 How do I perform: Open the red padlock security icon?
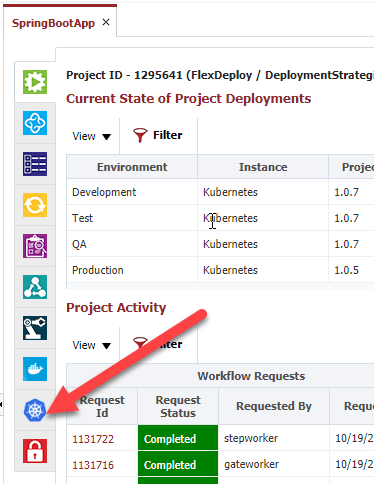tap(35, 451)
